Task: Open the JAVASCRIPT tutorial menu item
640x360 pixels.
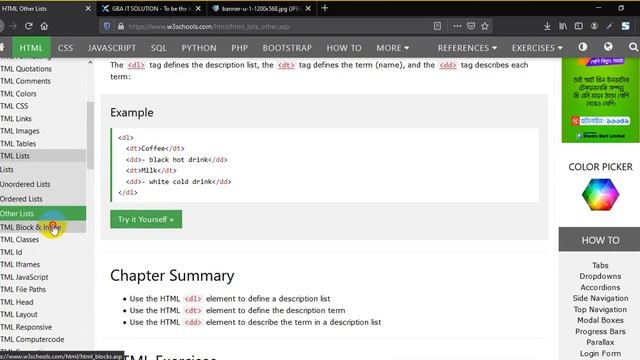Action: point(112,48)
